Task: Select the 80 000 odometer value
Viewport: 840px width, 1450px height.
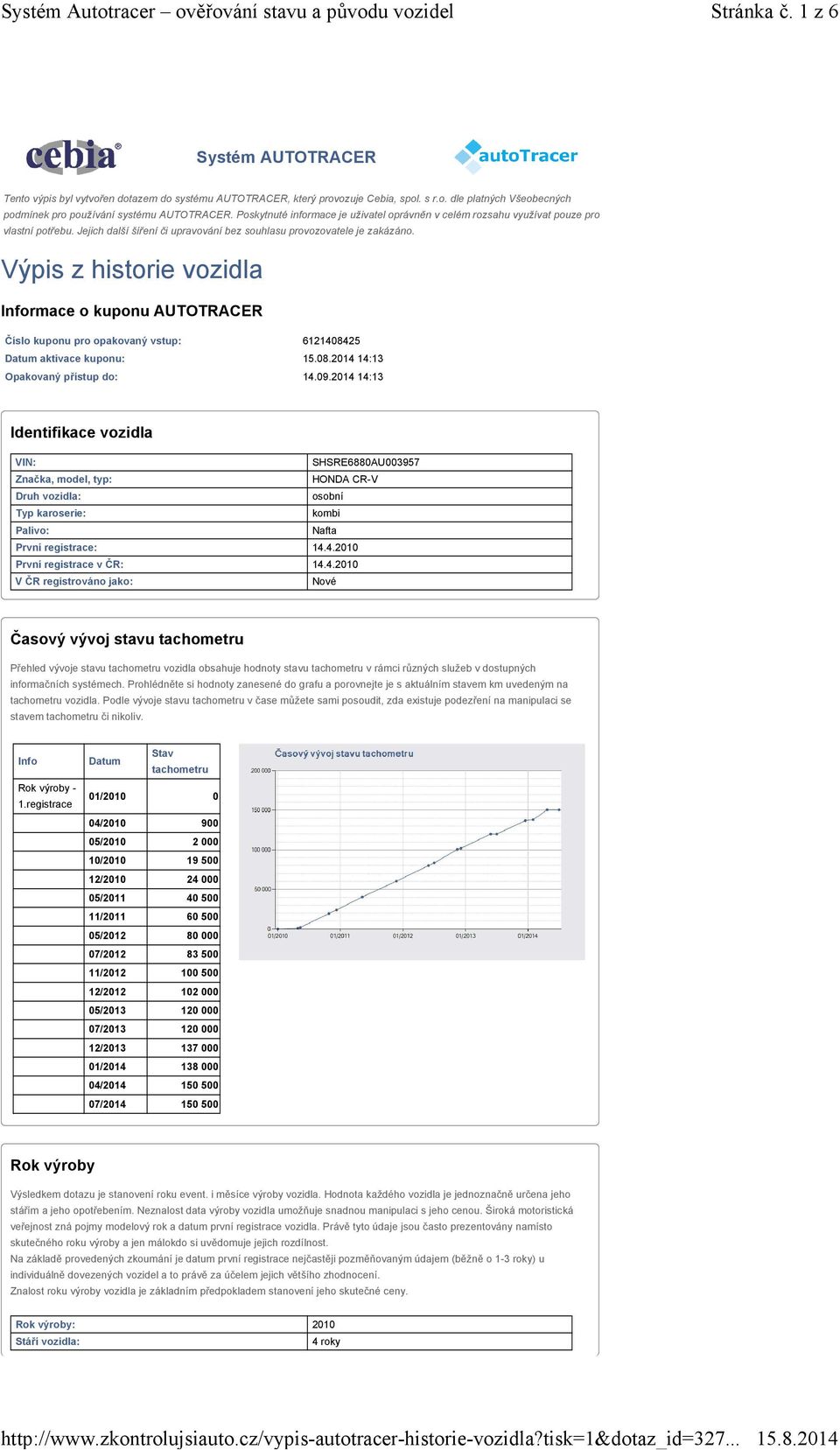Action: coord(202,936)
